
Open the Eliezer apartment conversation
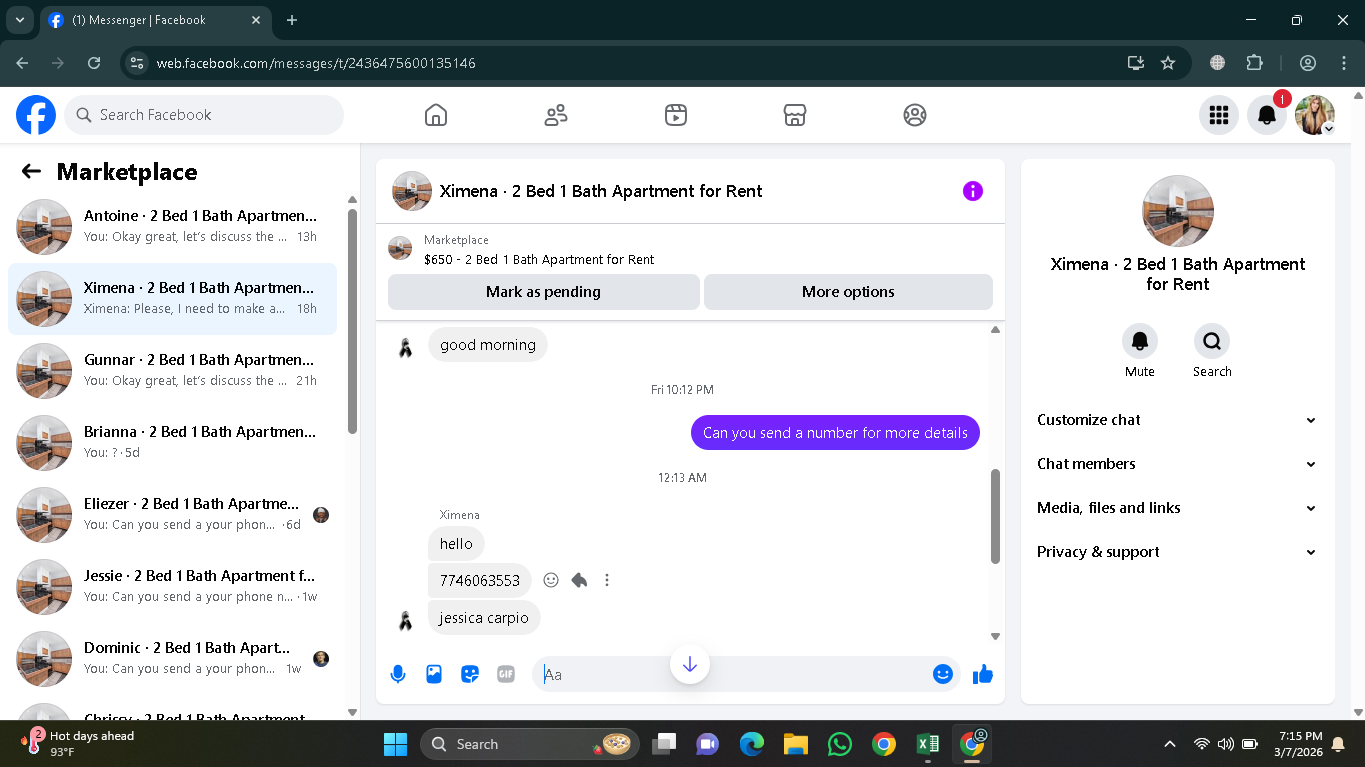[172, 515]
